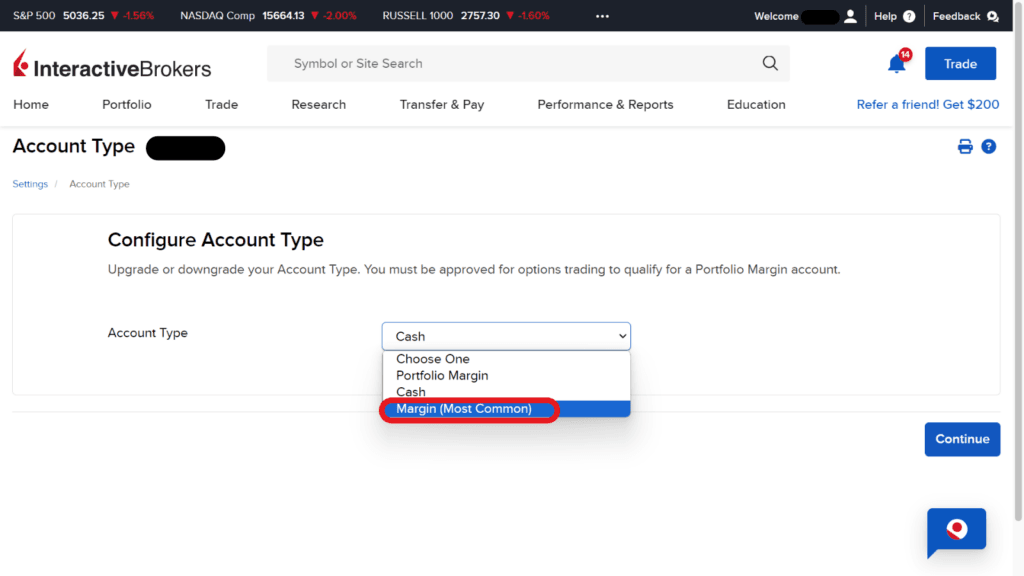Click the blue help question mark icon
The height and width of the screenshot is (576, 1024).
click(988, 146)
